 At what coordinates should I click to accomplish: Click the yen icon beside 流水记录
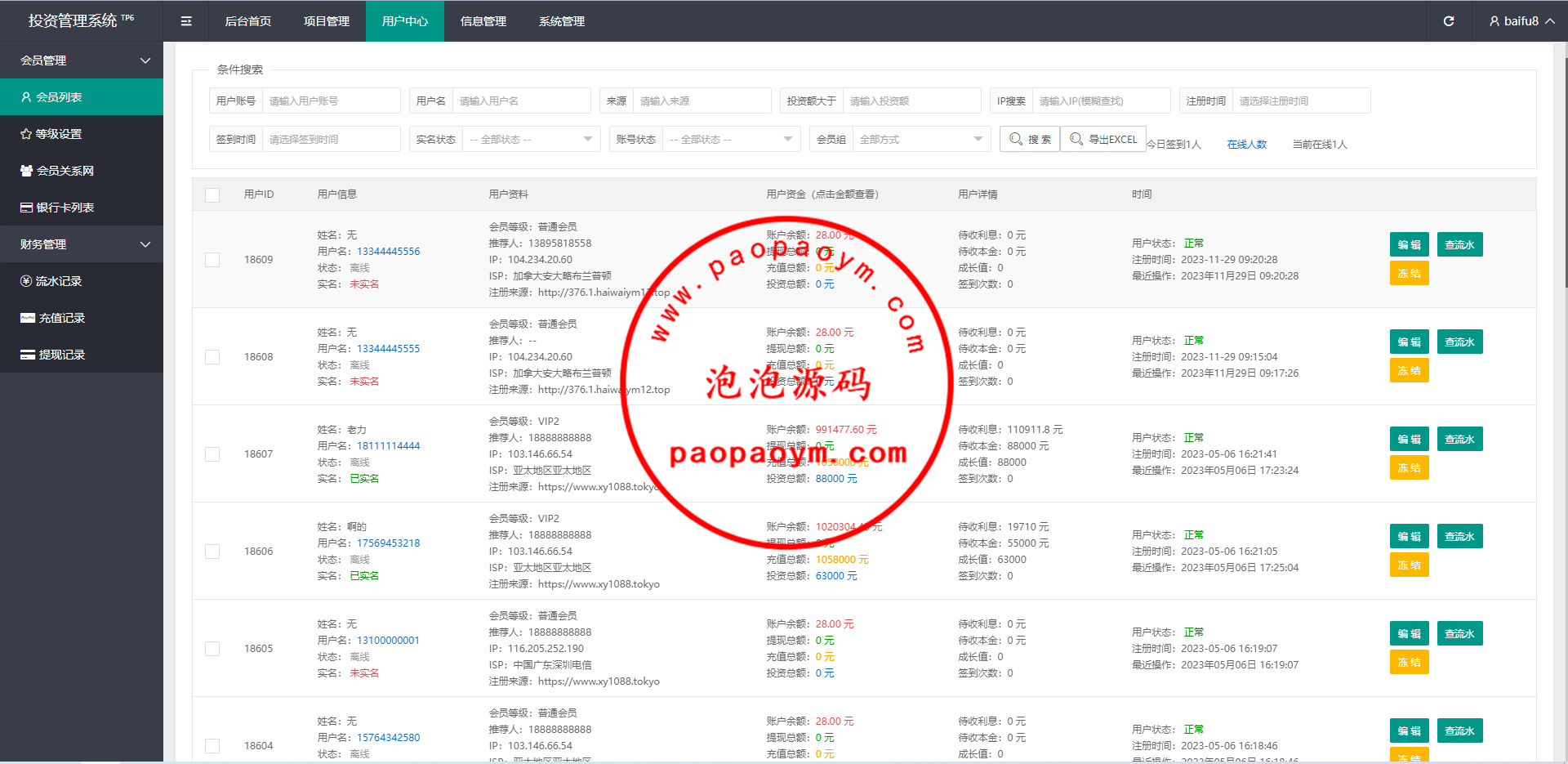26,281
